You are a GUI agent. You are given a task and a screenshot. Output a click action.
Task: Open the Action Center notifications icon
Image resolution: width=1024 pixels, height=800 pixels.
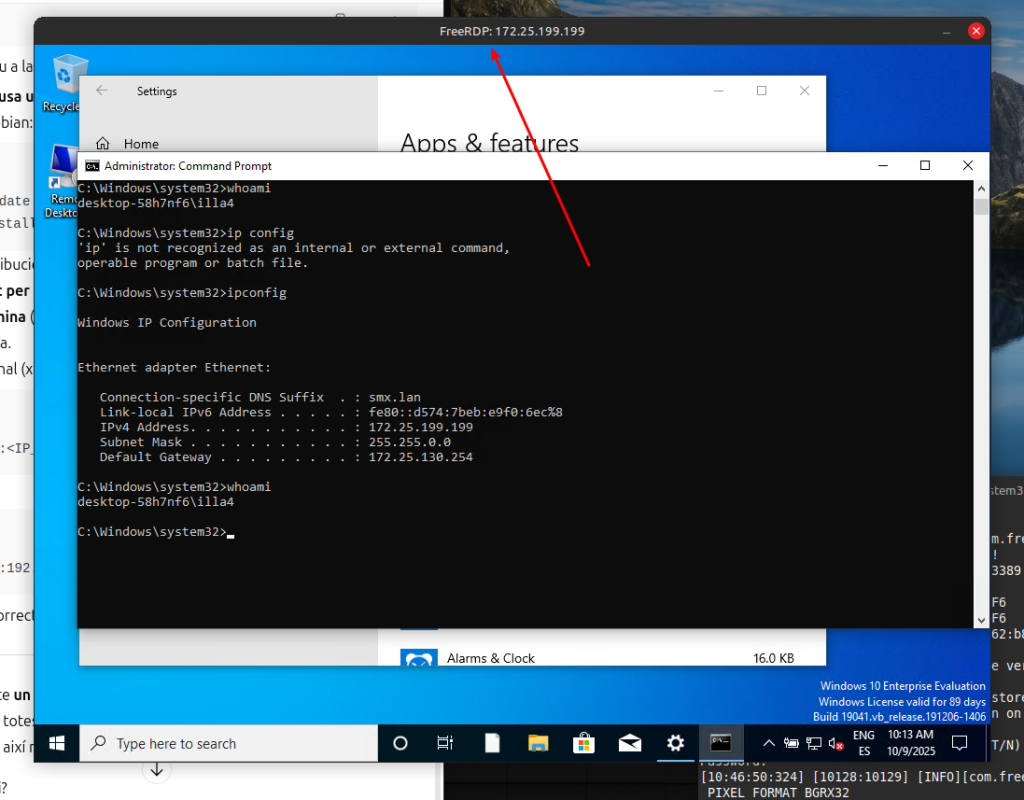(959, 743)
